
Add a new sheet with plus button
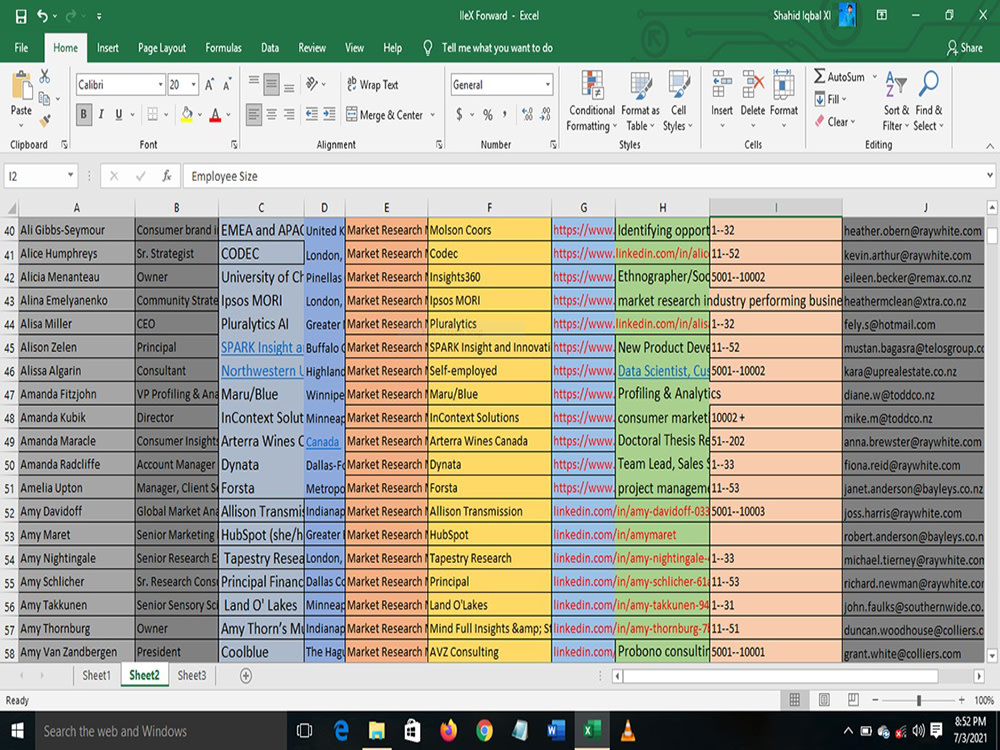tap(246, 675)
